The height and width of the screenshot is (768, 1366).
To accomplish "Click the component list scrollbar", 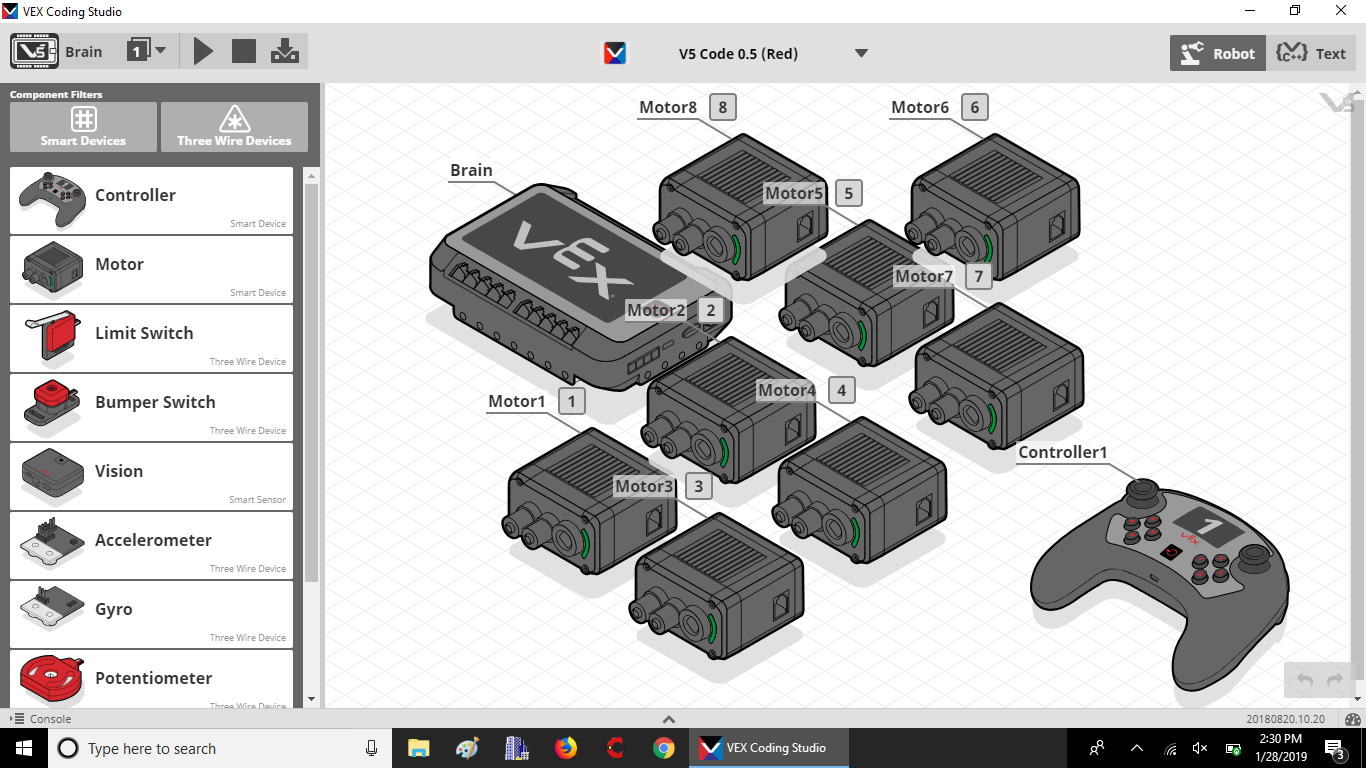I will [x=311, y=381].
